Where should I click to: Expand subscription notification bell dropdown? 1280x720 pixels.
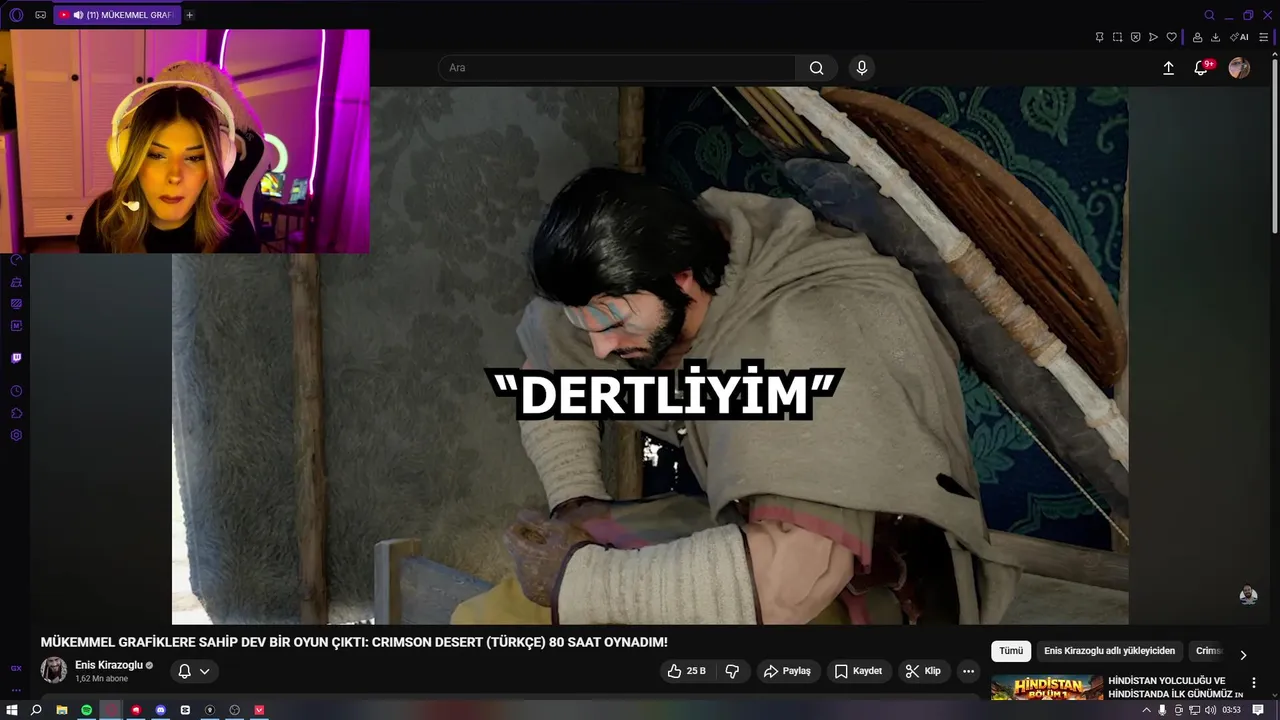(x=194, y=671)
